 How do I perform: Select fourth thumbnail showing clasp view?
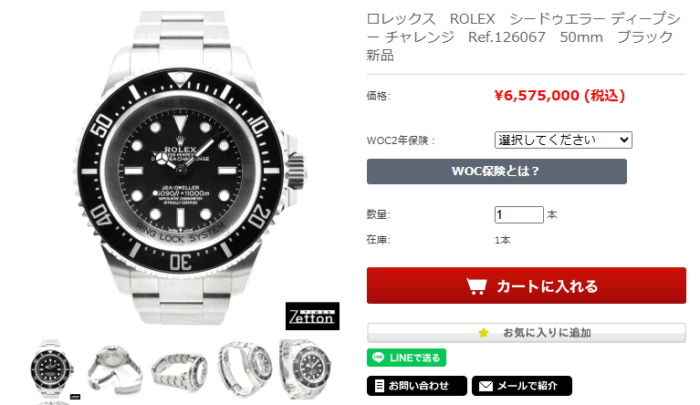[x=245, y=369]
